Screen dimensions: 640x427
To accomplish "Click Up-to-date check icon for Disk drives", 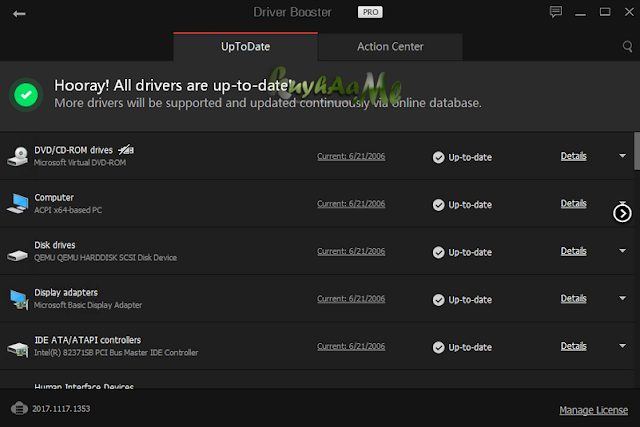I will tap(438, 252).
